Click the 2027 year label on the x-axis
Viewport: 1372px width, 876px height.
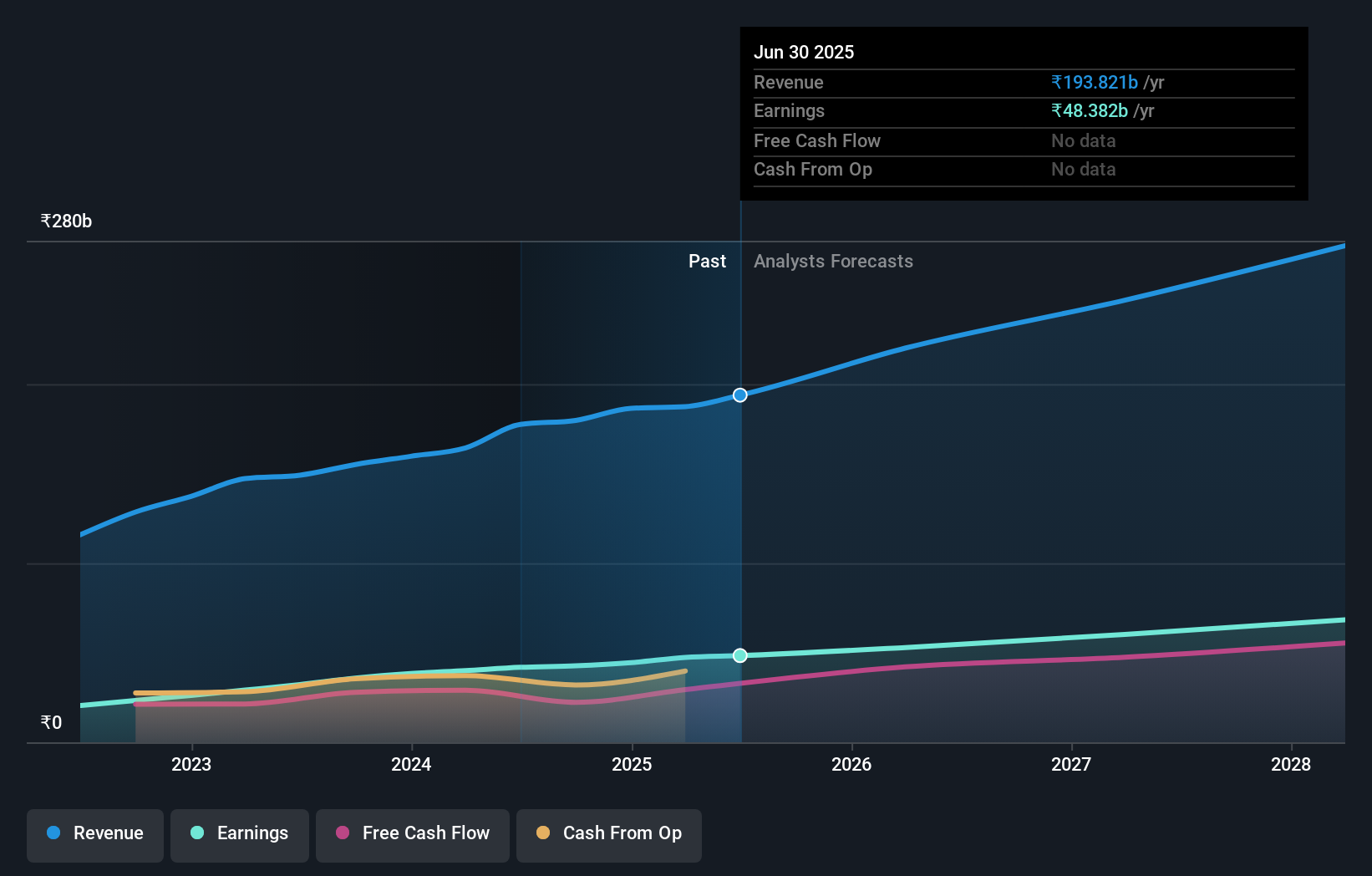1072,764
